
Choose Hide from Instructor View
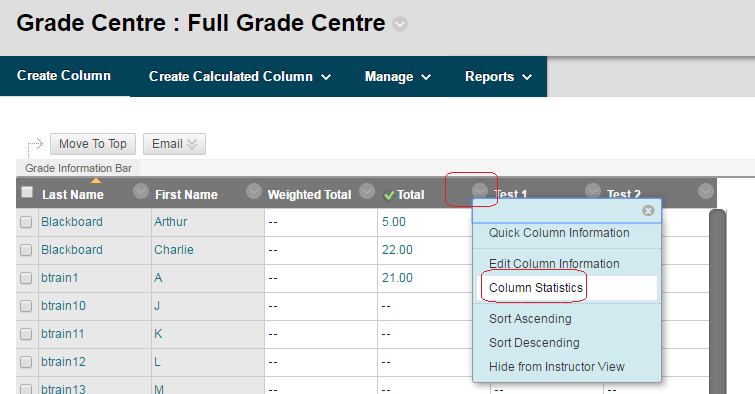(557, 367)
